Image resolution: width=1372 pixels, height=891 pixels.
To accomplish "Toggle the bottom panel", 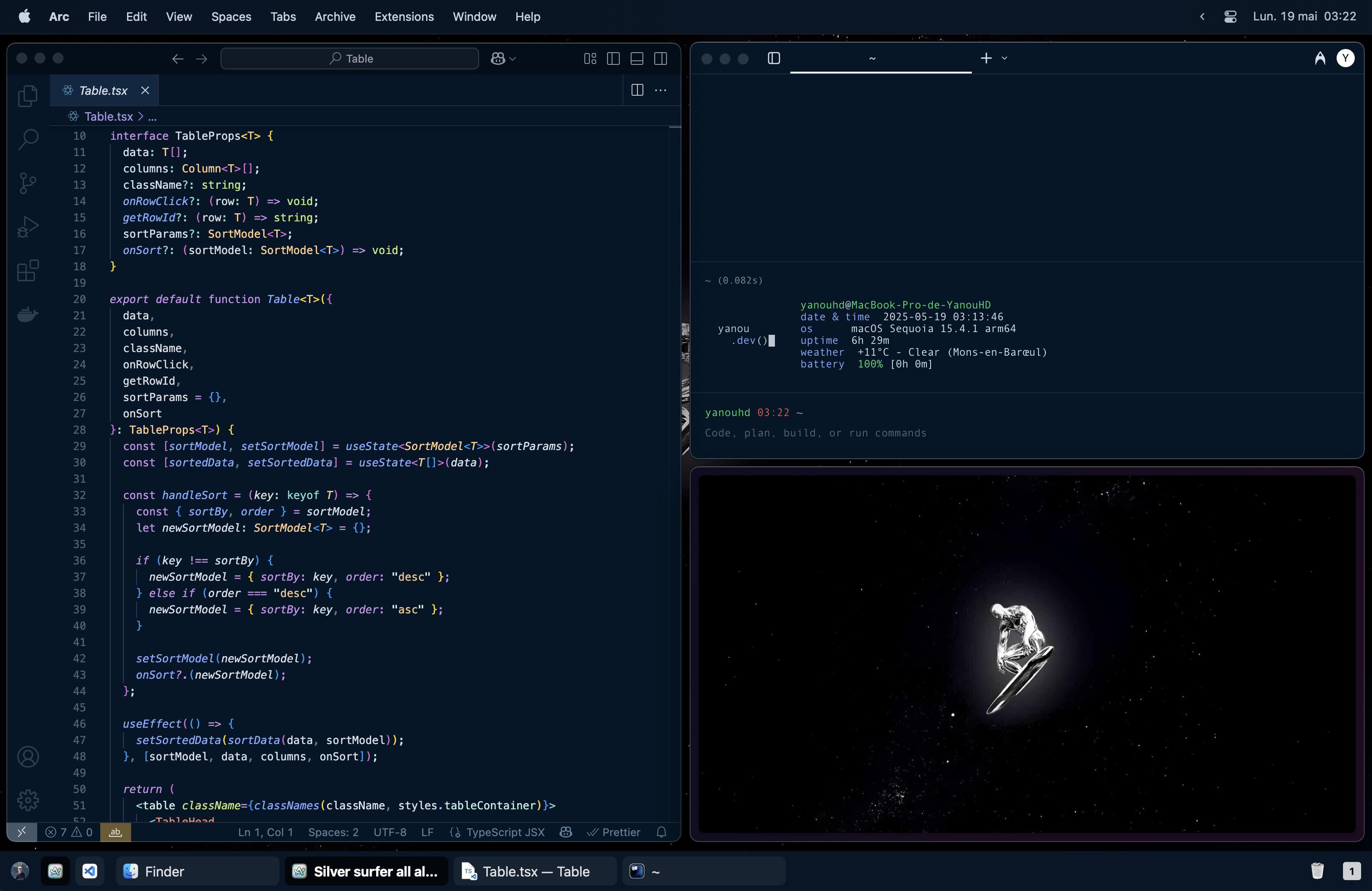I will [637, 58].
